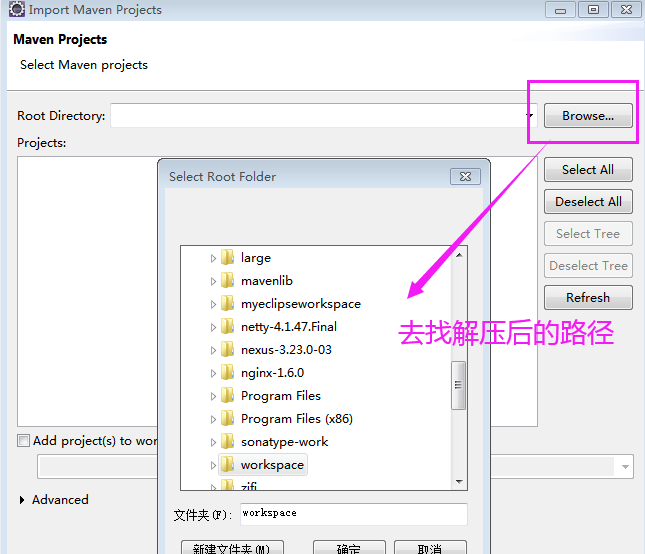Expand the Advanced section

[x=22, y=500]
